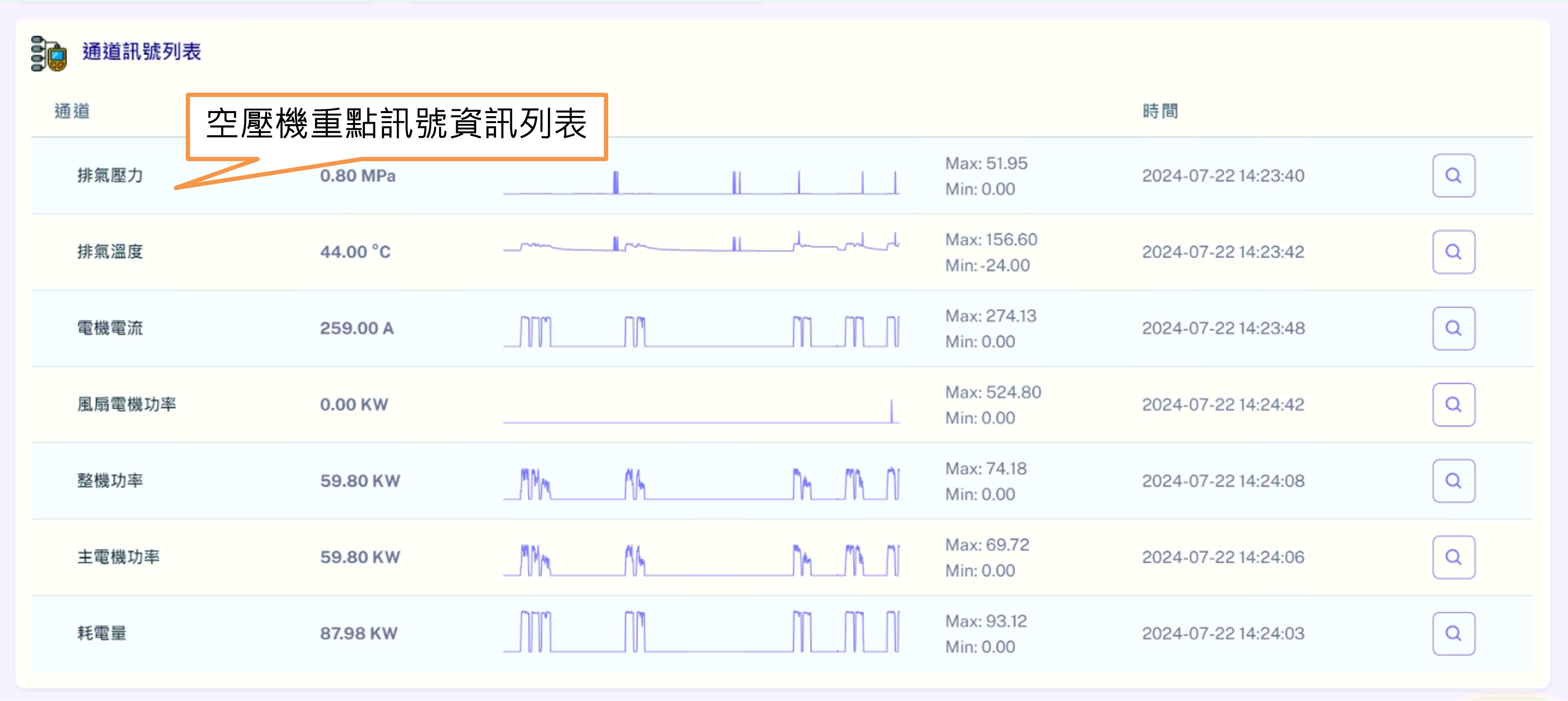Click the 通道 column header

(72, 111)
